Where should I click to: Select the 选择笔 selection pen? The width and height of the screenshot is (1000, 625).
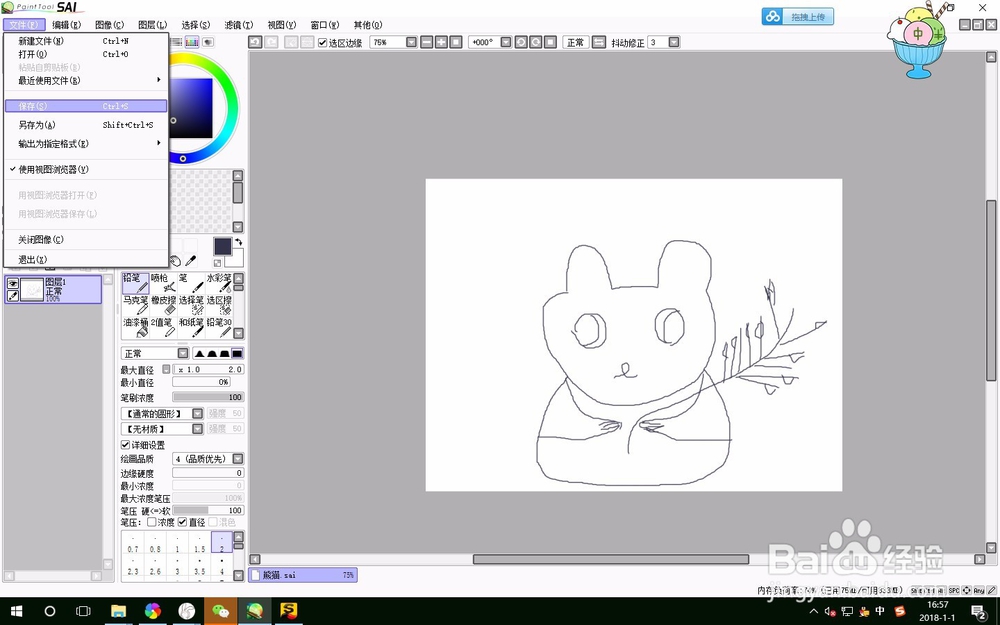click(x=191, y=305)
